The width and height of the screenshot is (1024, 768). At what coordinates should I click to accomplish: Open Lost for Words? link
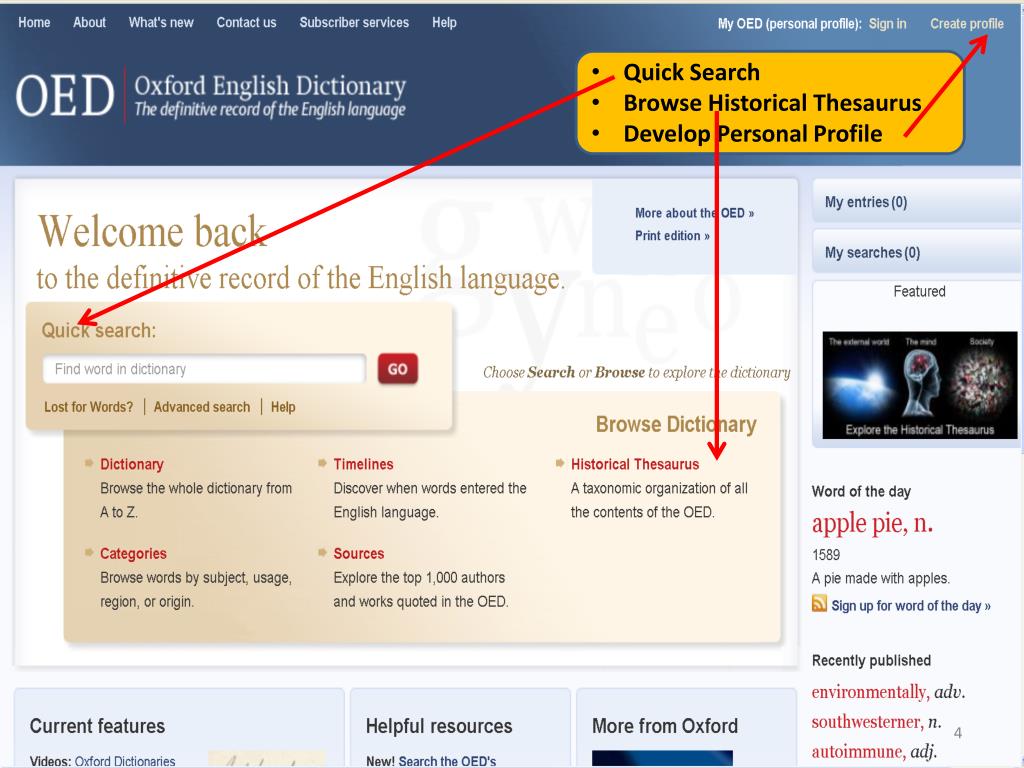tap(88, 407)
